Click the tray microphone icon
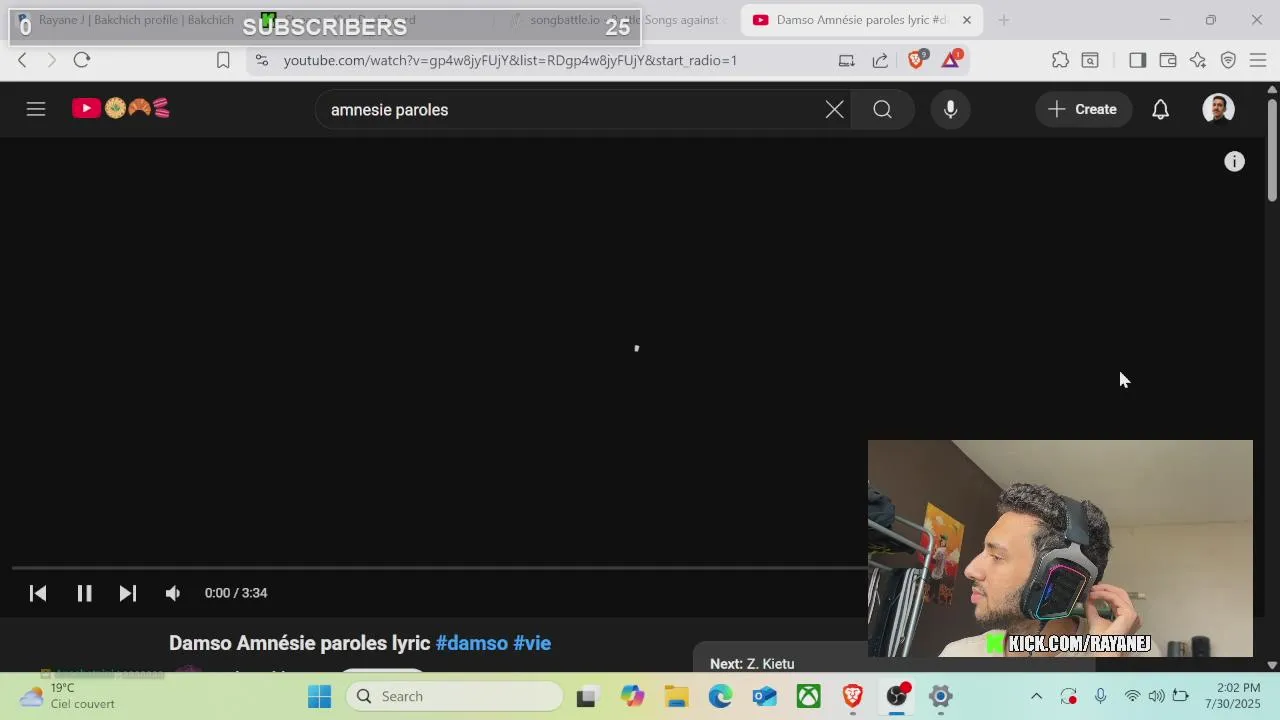This screenshot has width=1280, height=720. [x=1100, y=696]
